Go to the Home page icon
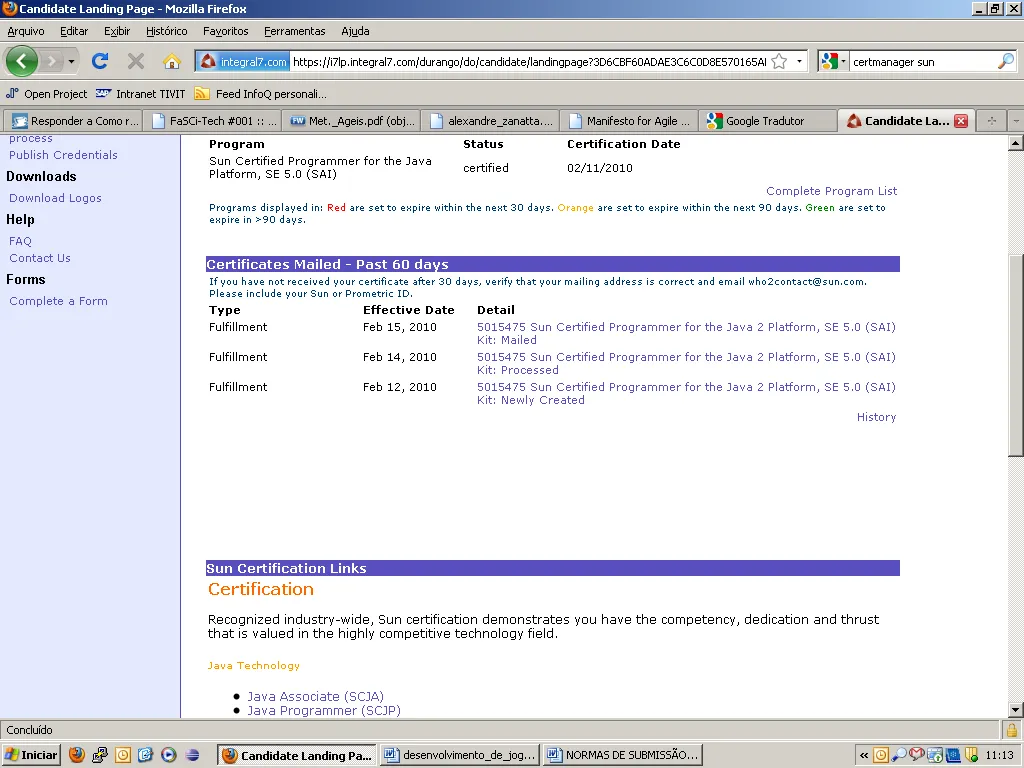This screenshot has width=1024, height=768. click(172, 61)
